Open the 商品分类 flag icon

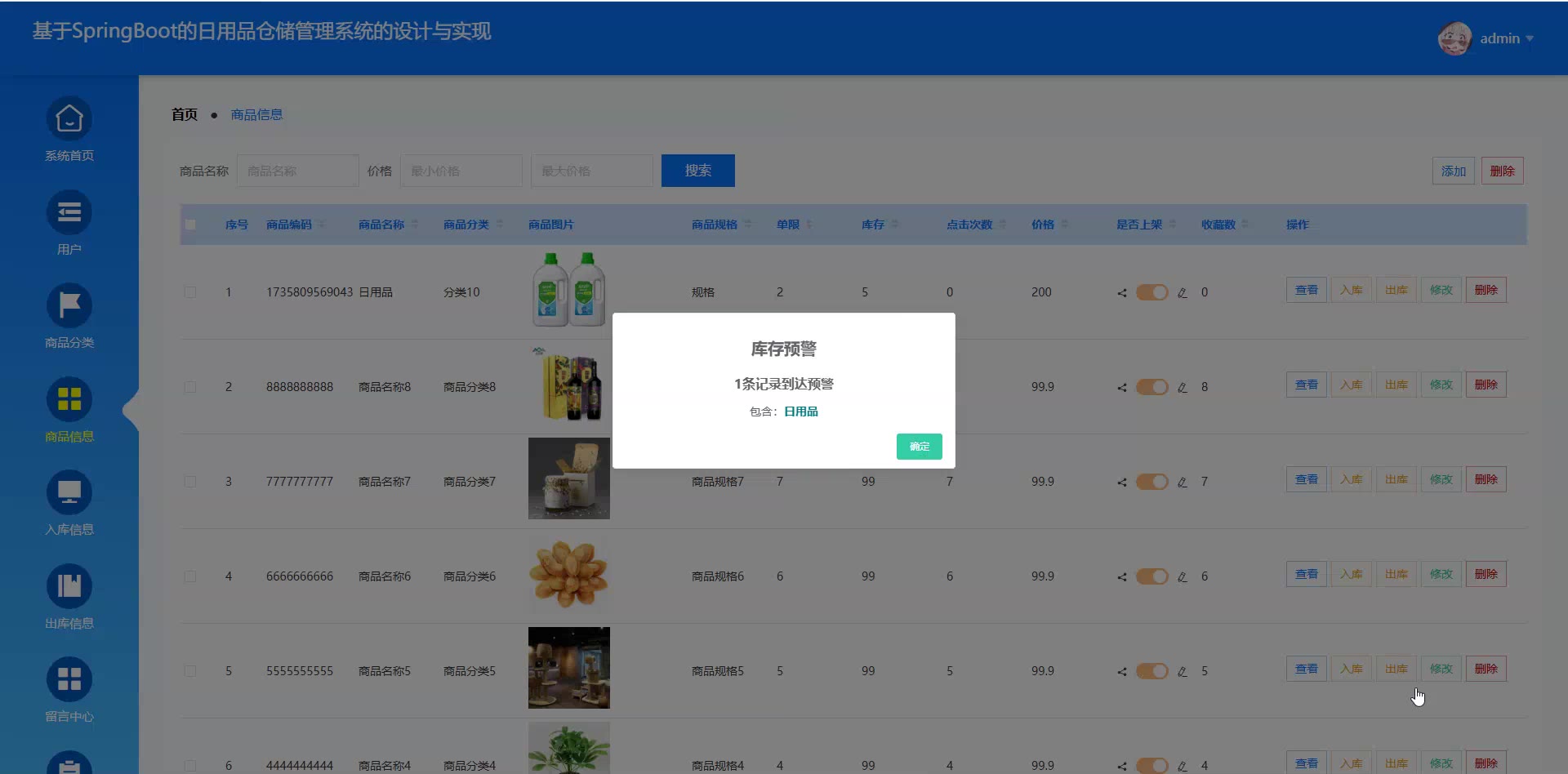point(69,306)
